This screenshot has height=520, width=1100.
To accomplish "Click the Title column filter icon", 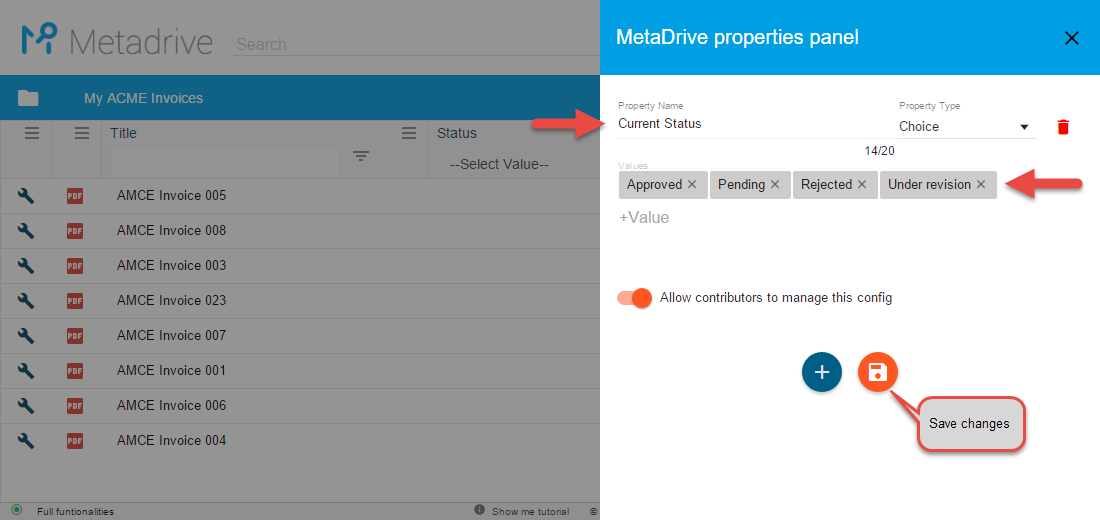I will (x=361, y=156).
